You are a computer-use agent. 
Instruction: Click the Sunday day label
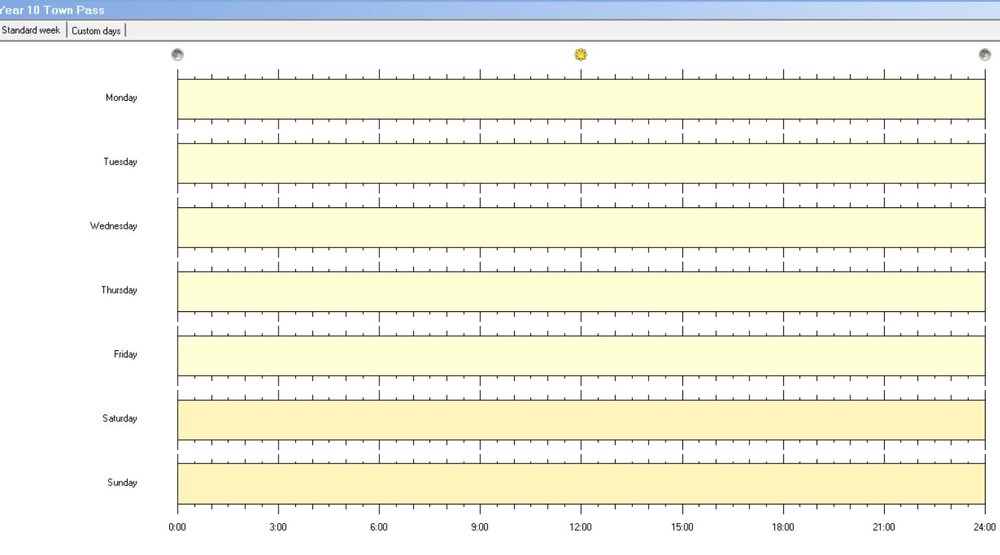(x=122, y=482)
